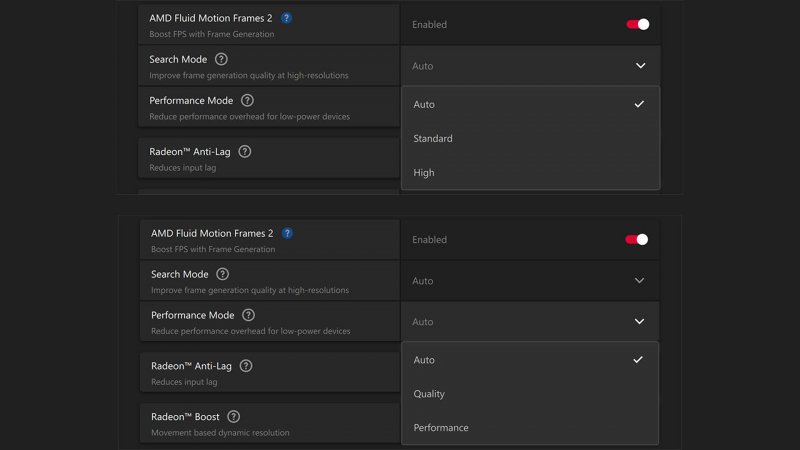Click the help icon beside Radeon Boost
Image resolution: width=800 pixels, height=450 pixels.
233,416
